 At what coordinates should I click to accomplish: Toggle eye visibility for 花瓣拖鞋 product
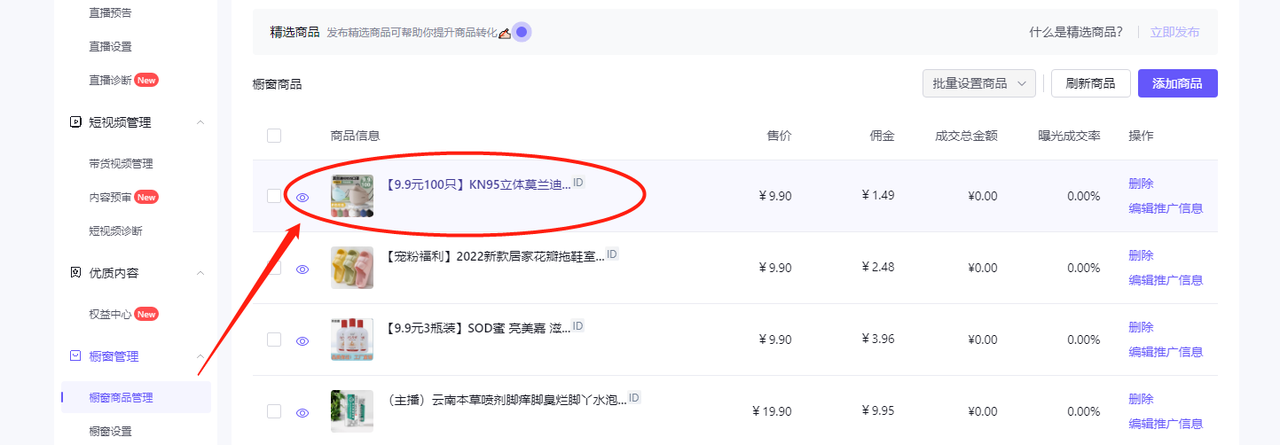click(302, 269)
